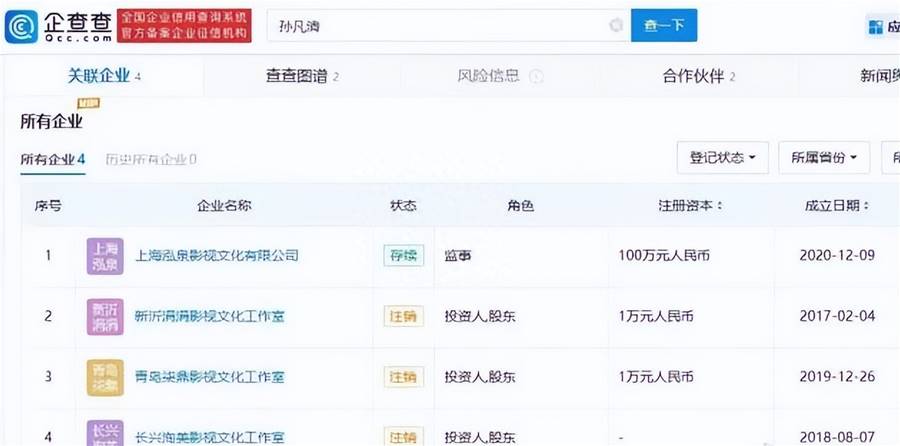900x446 pixels.
Task: Open the 合作伙伴 tab
Action: [x=699, y=76]
